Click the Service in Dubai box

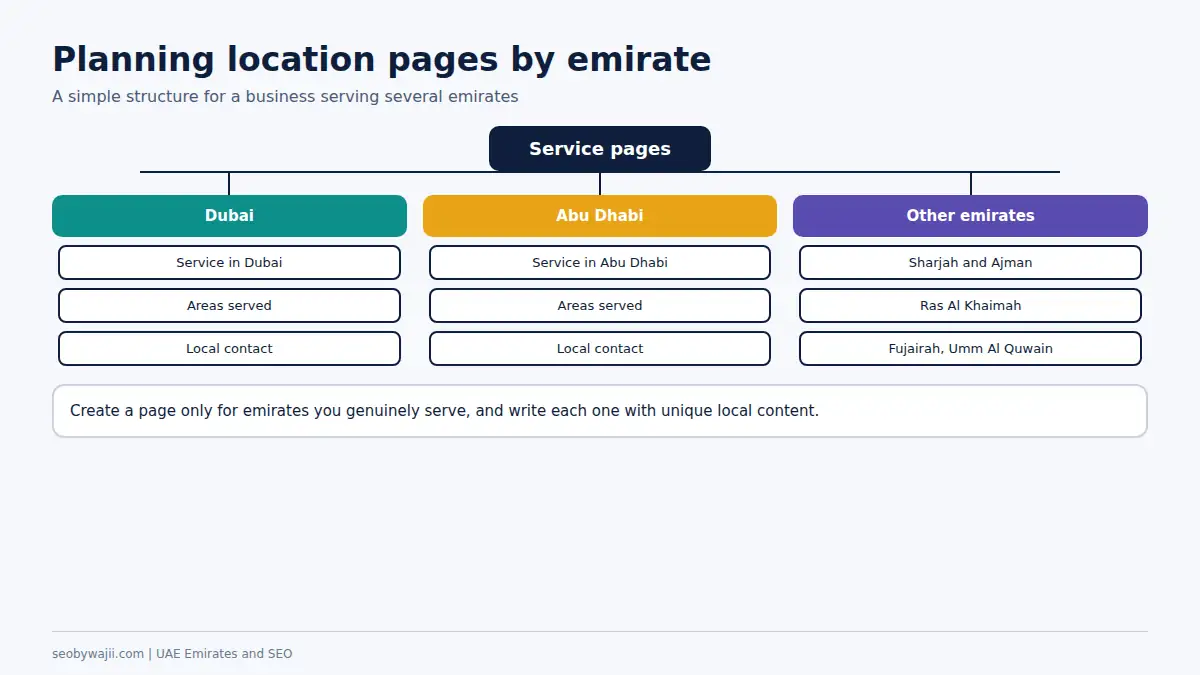pyautogui.click(x=229, y=263)
